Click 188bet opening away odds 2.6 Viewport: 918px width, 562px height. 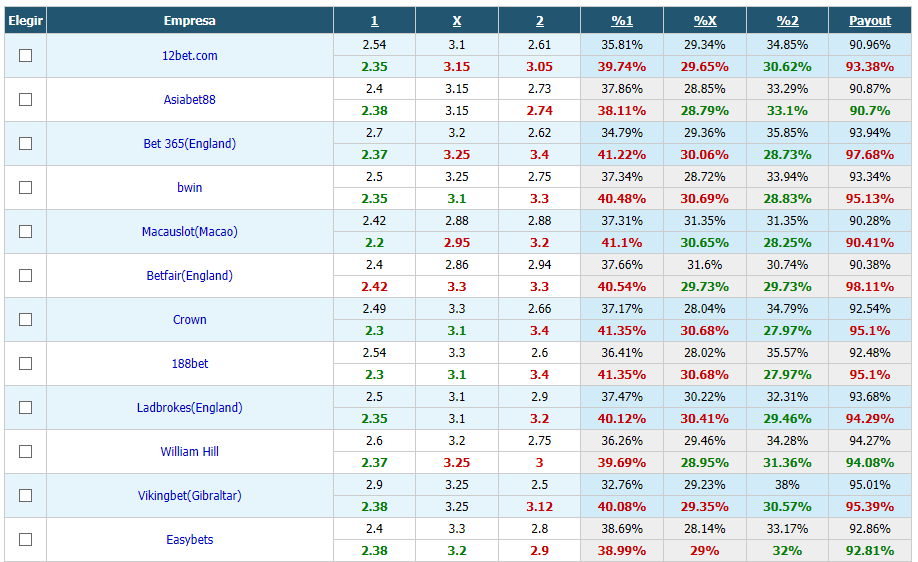pyautogui.click(x=540, y=353)
